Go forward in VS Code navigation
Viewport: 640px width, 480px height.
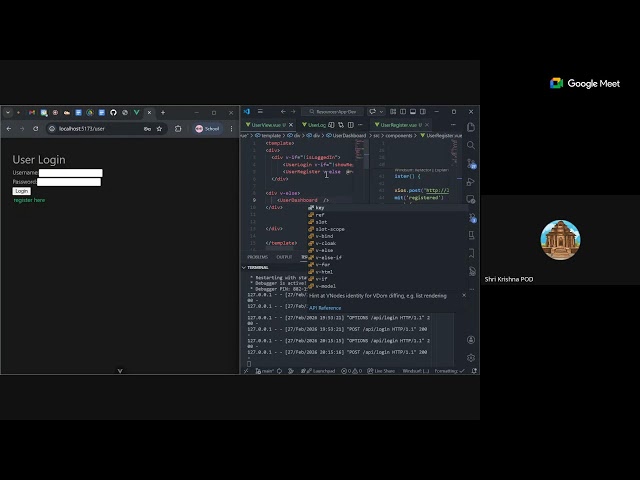[x=293, y=111]
